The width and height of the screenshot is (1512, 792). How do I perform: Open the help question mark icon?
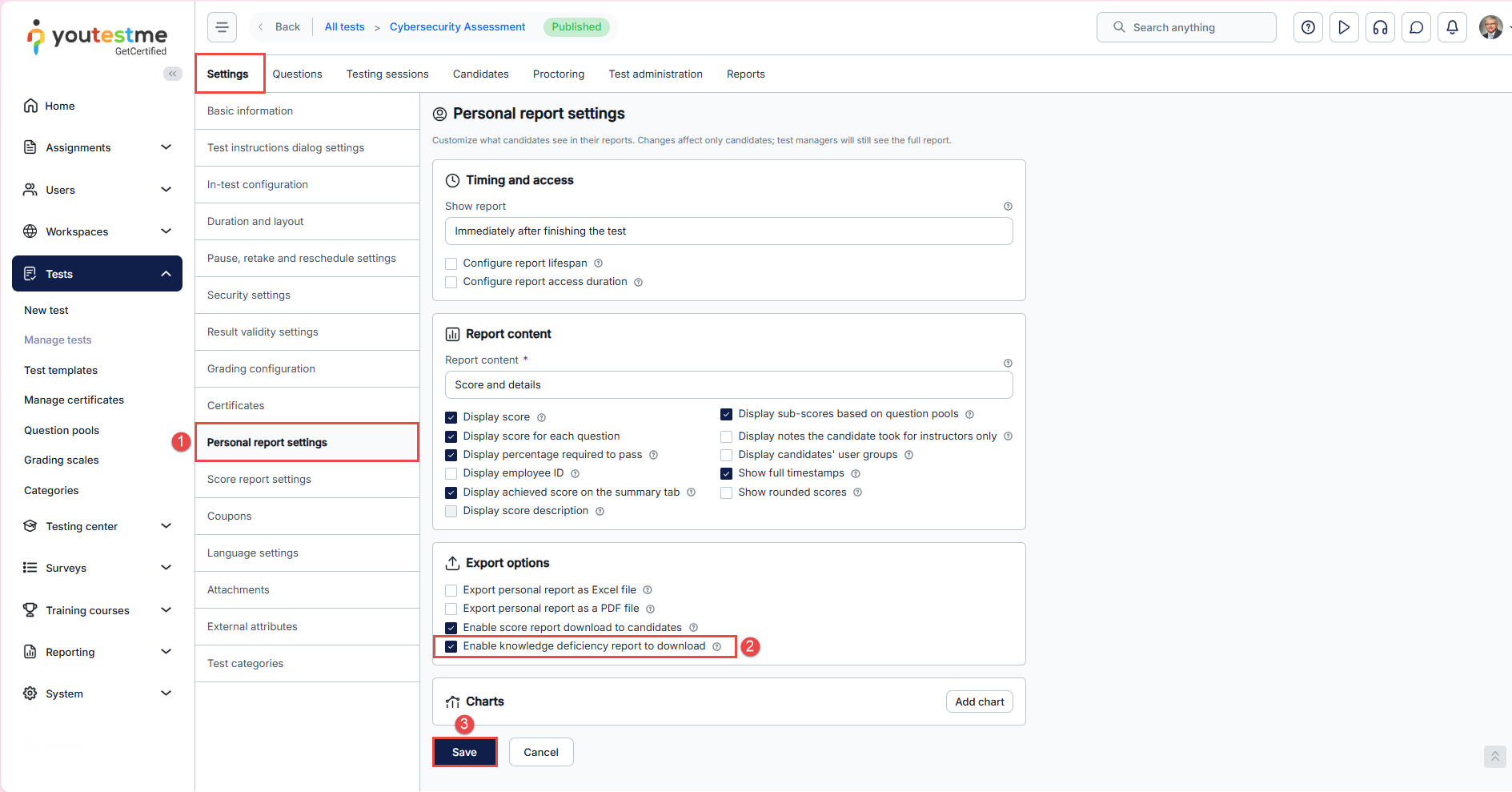(1308, 27)
